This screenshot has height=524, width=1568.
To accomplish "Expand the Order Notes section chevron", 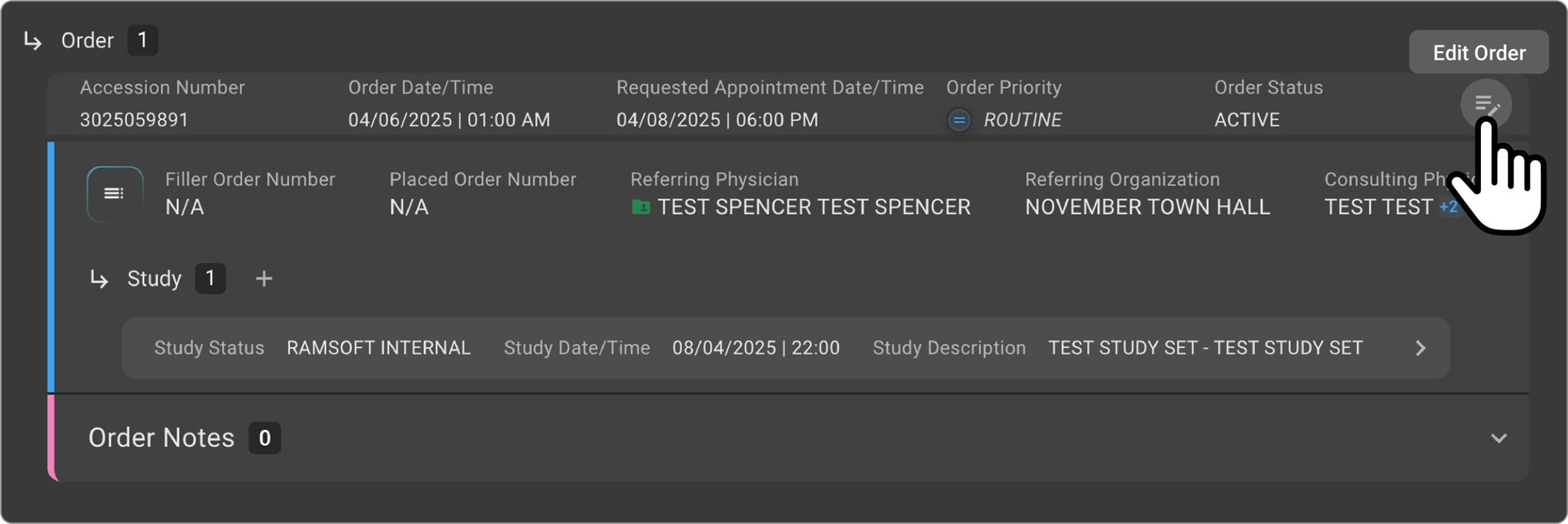I will coord(1499,438).
